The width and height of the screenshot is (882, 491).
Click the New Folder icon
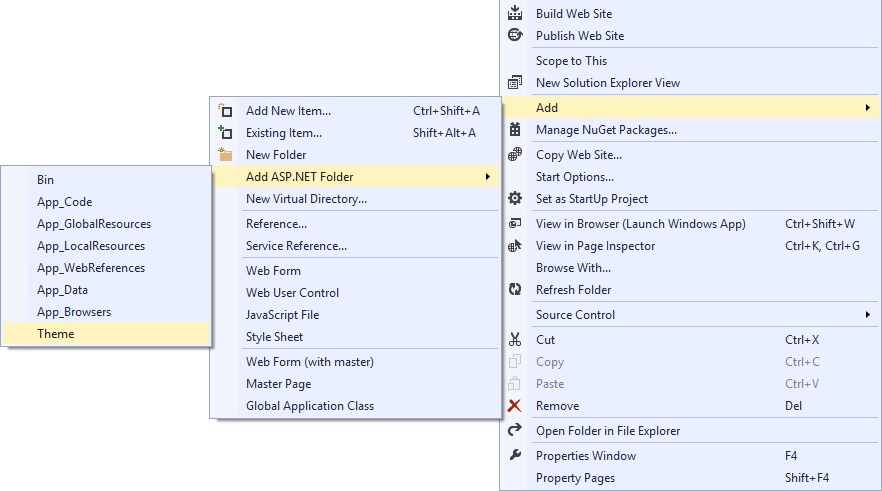[225, 154]
